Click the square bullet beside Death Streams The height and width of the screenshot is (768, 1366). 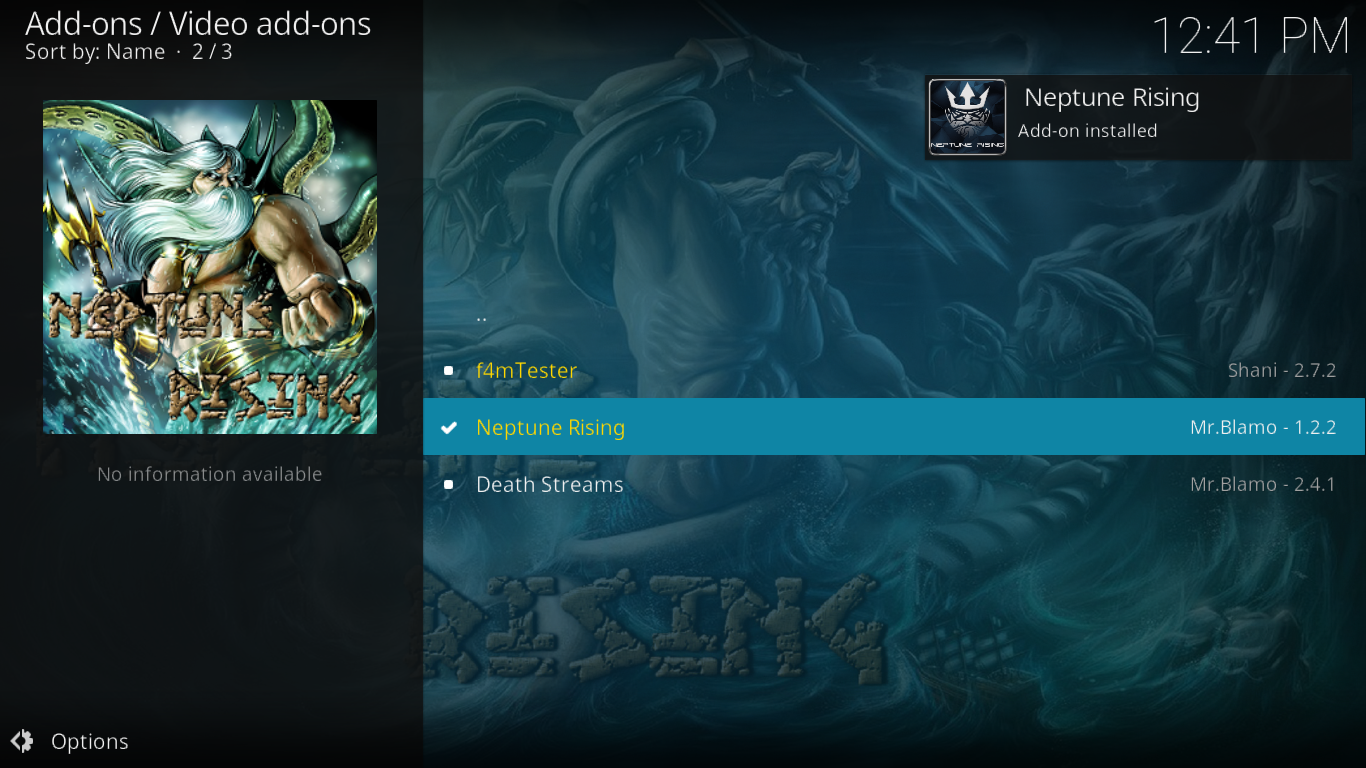[x=449, y=485]
